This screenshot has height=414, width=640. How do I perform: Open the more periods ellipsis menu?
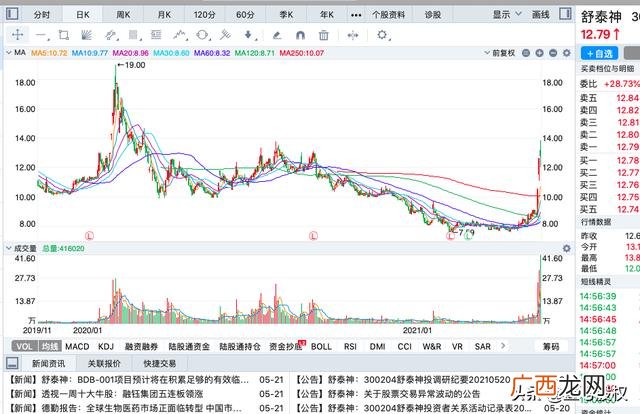pyautogui.click(x=356, y=15)
